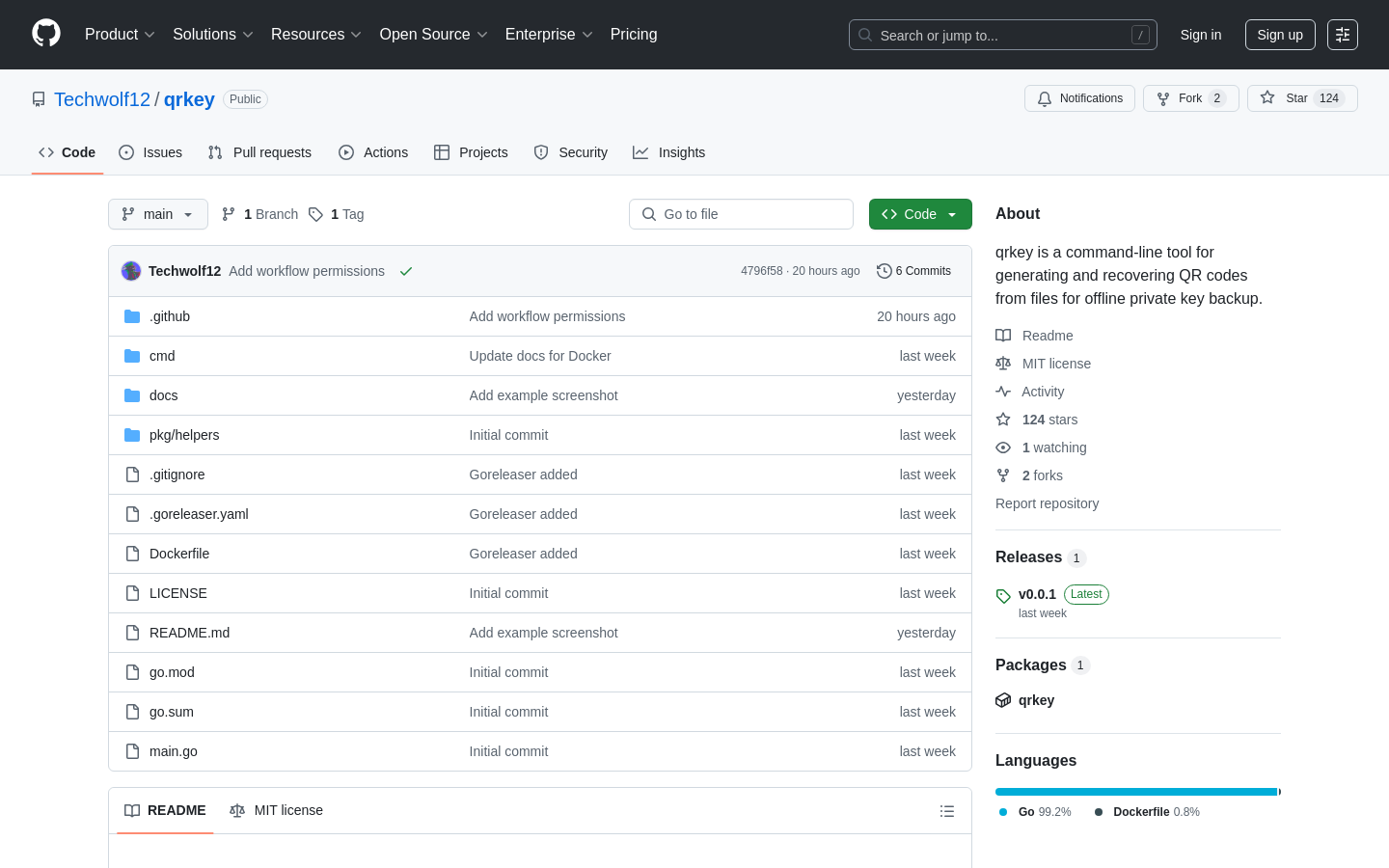Open the .github folder icon
This screenshot has height=868, width=1389.
tap(132, 316)
